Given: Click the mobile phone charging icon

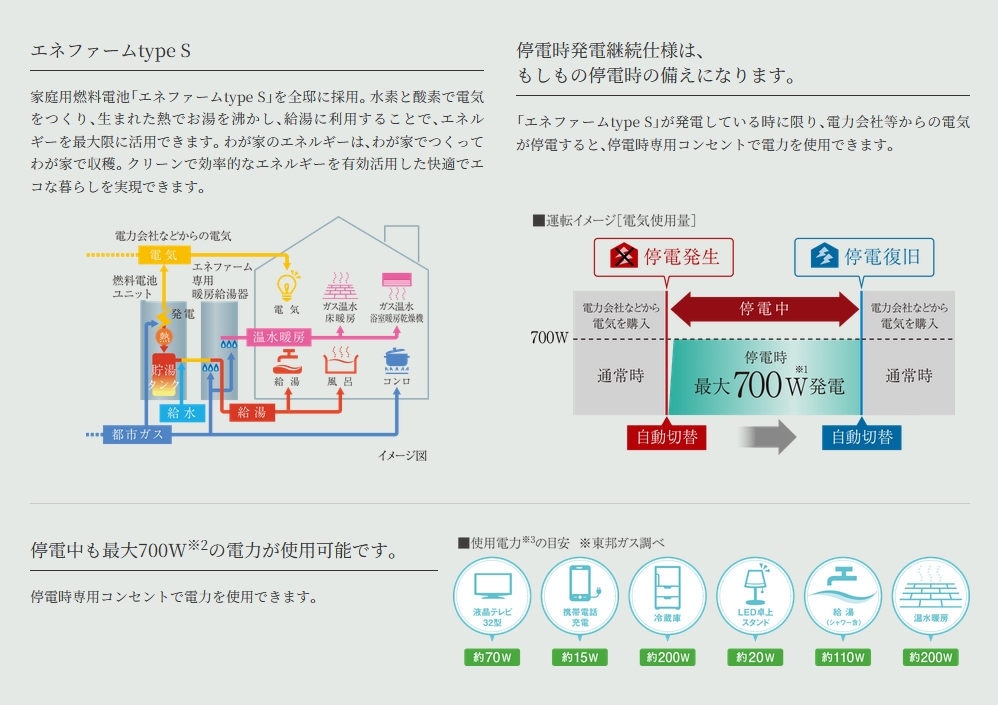Looking at the screenshot, I should (x=580, y=596).
